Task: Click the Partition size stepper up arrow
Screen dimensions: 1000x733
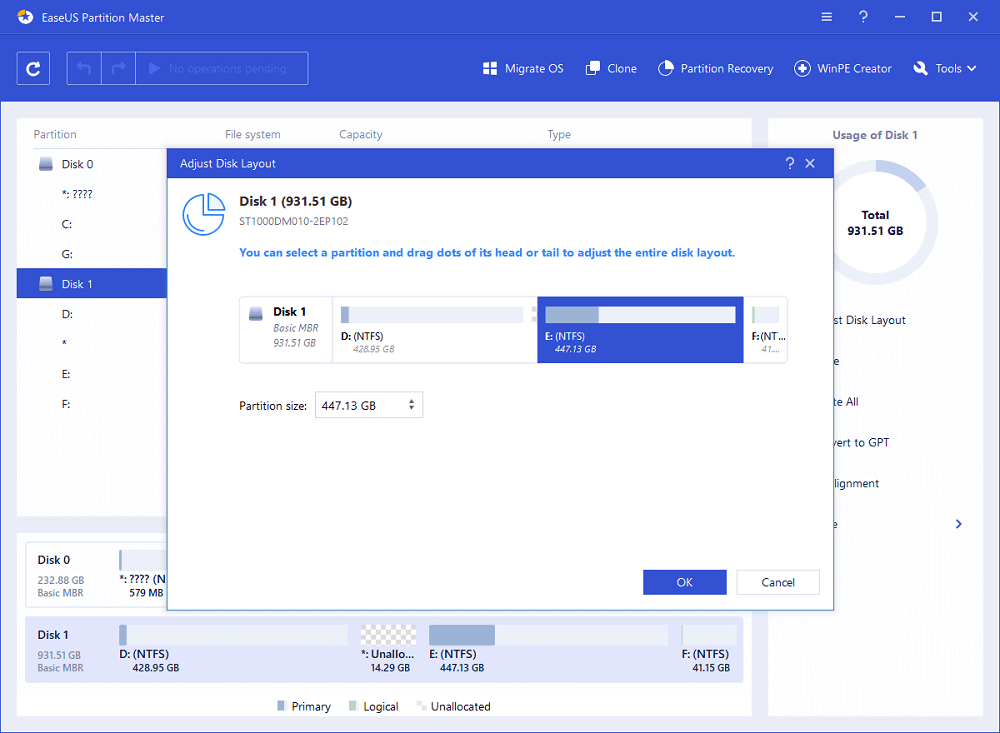Action: tap(410, 400)
